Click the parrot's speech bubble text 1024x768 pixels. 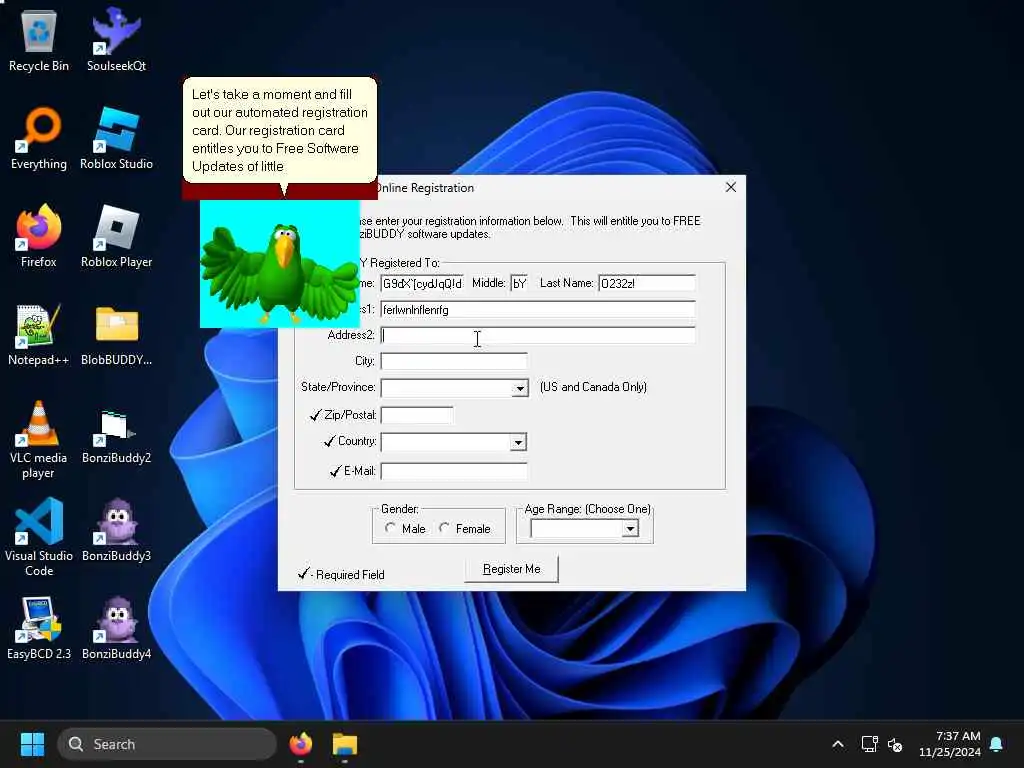pyautogui.click(x=280, y=130)
